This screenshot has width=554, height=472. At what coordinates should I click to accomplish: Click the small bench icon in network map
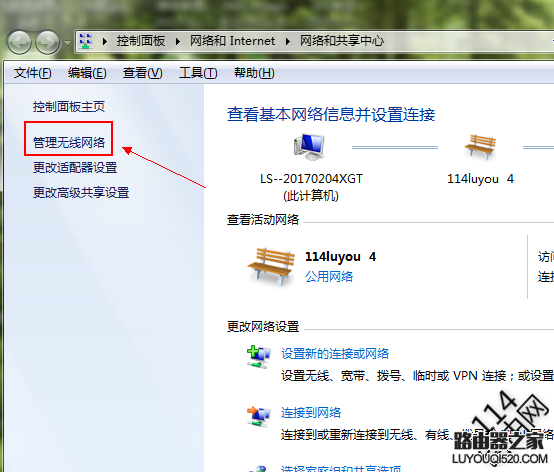(480, 147)
